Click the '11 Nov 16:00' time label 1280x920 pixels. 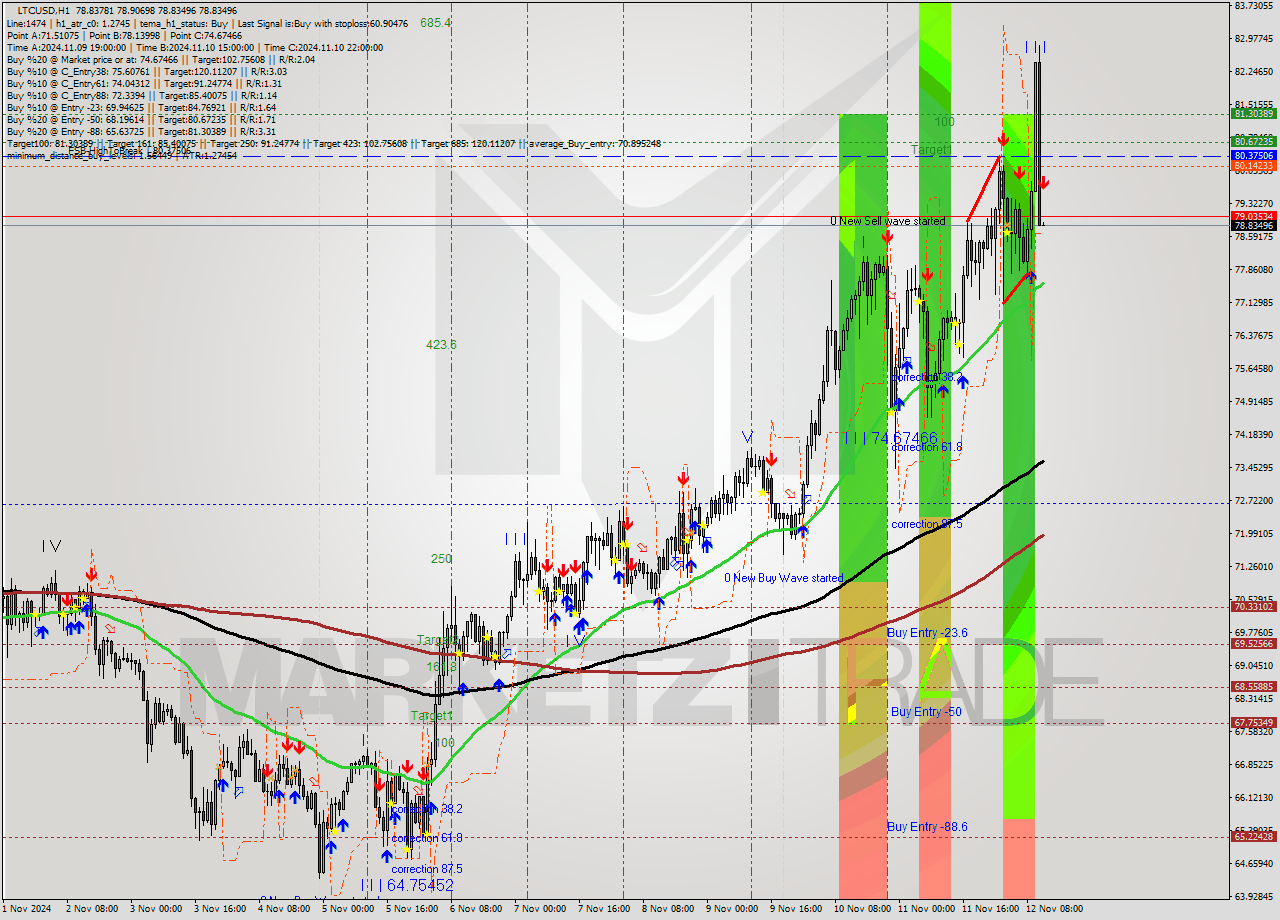989,909
